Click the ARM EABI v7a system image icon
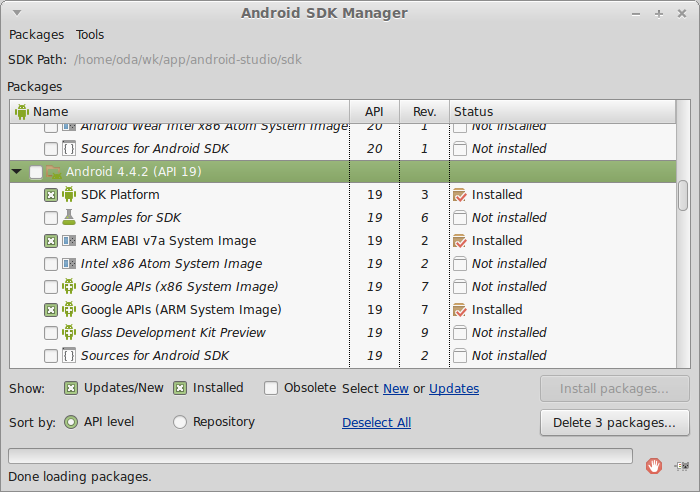Screen dimensions: 700x492 click(x=69, y=241)
